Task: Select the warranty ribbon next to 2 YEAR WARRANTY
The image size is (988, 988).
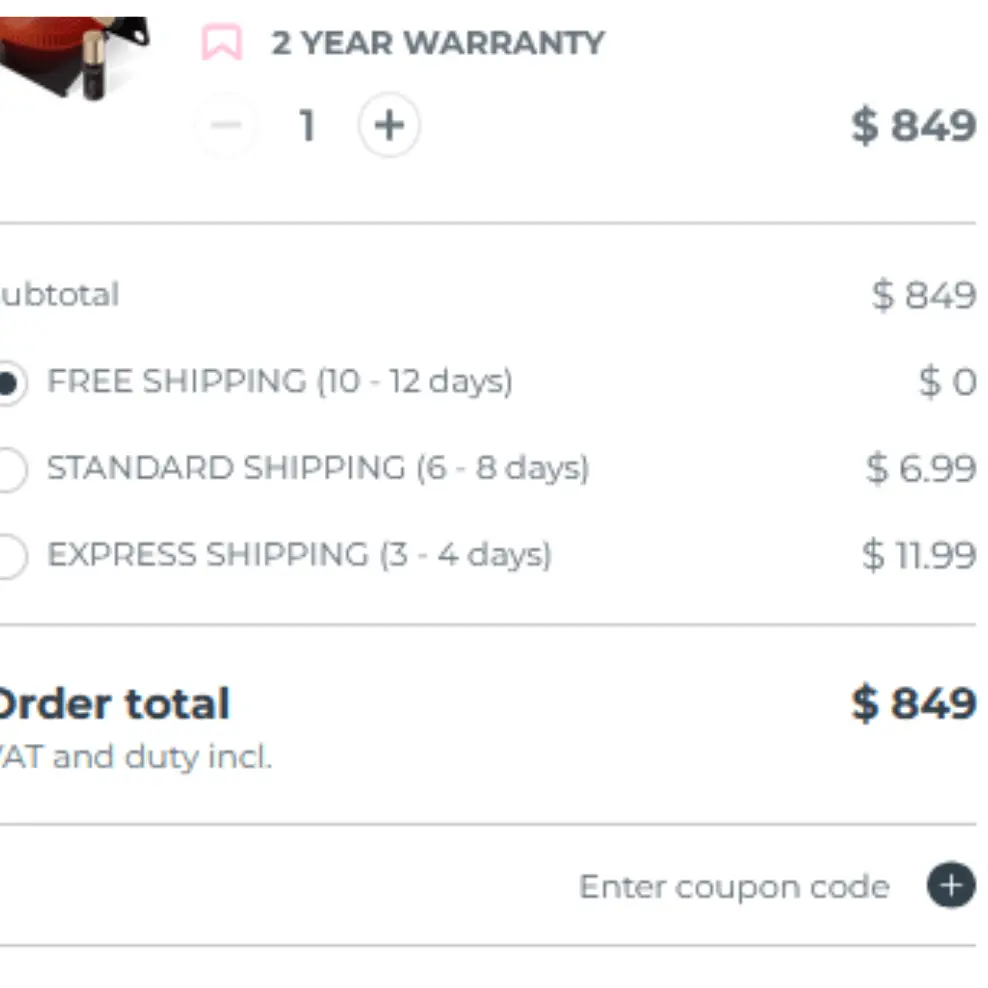Action: (224, 42)
